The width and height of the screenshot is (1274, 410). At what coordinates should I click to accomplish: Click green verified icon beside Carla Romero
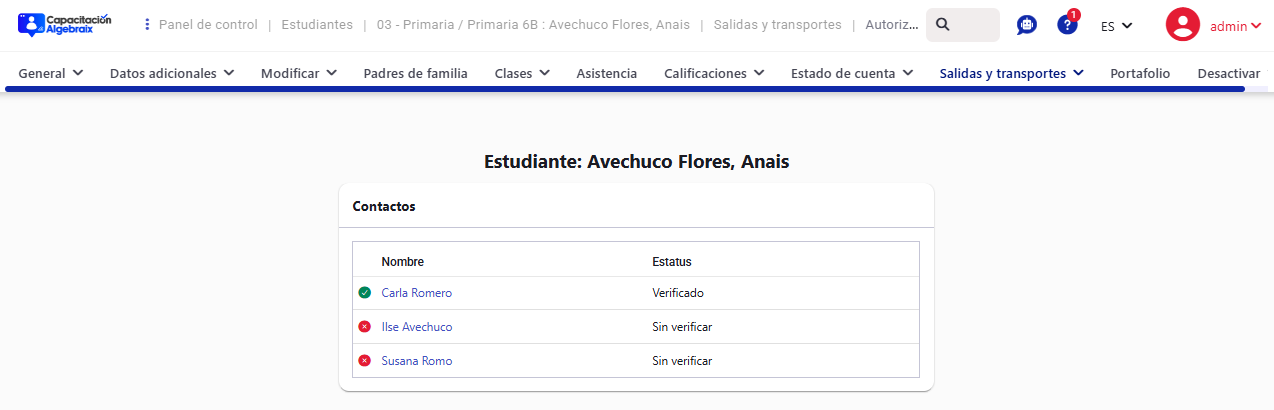coord(365,293)
